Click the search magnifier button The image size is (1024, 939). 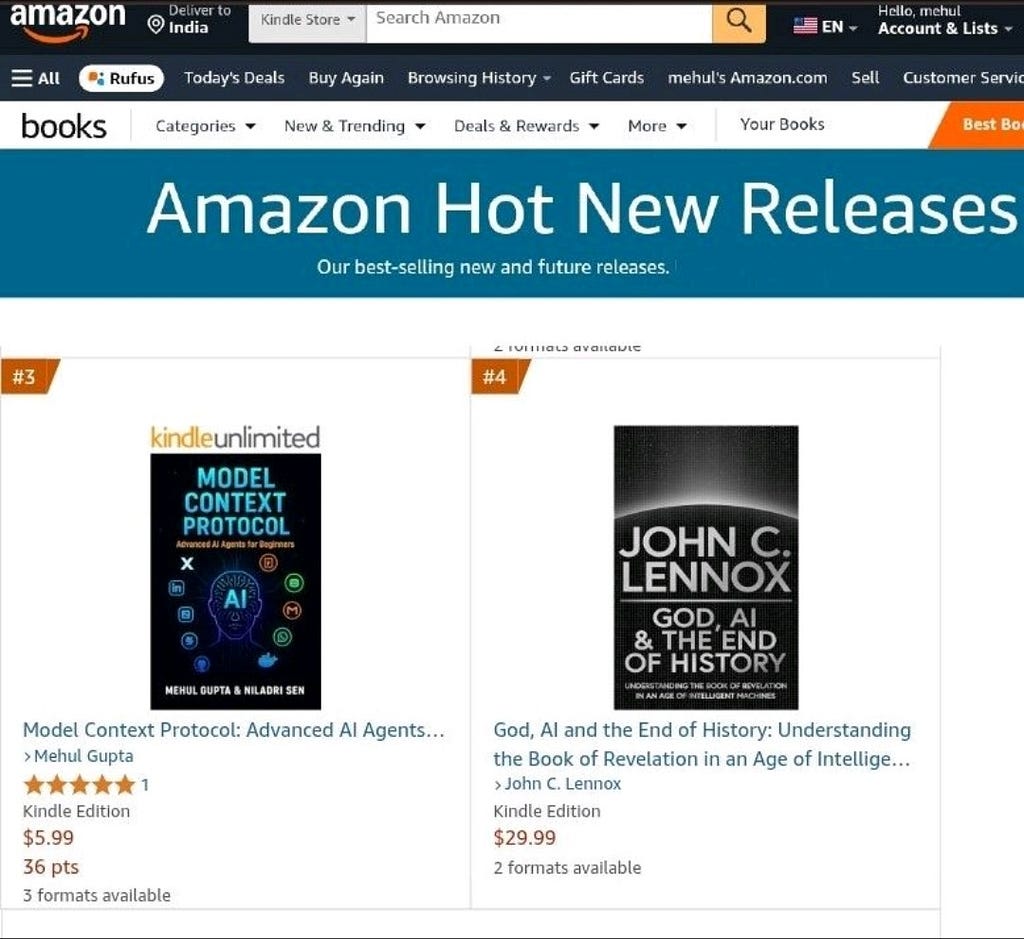click(738, 20)
